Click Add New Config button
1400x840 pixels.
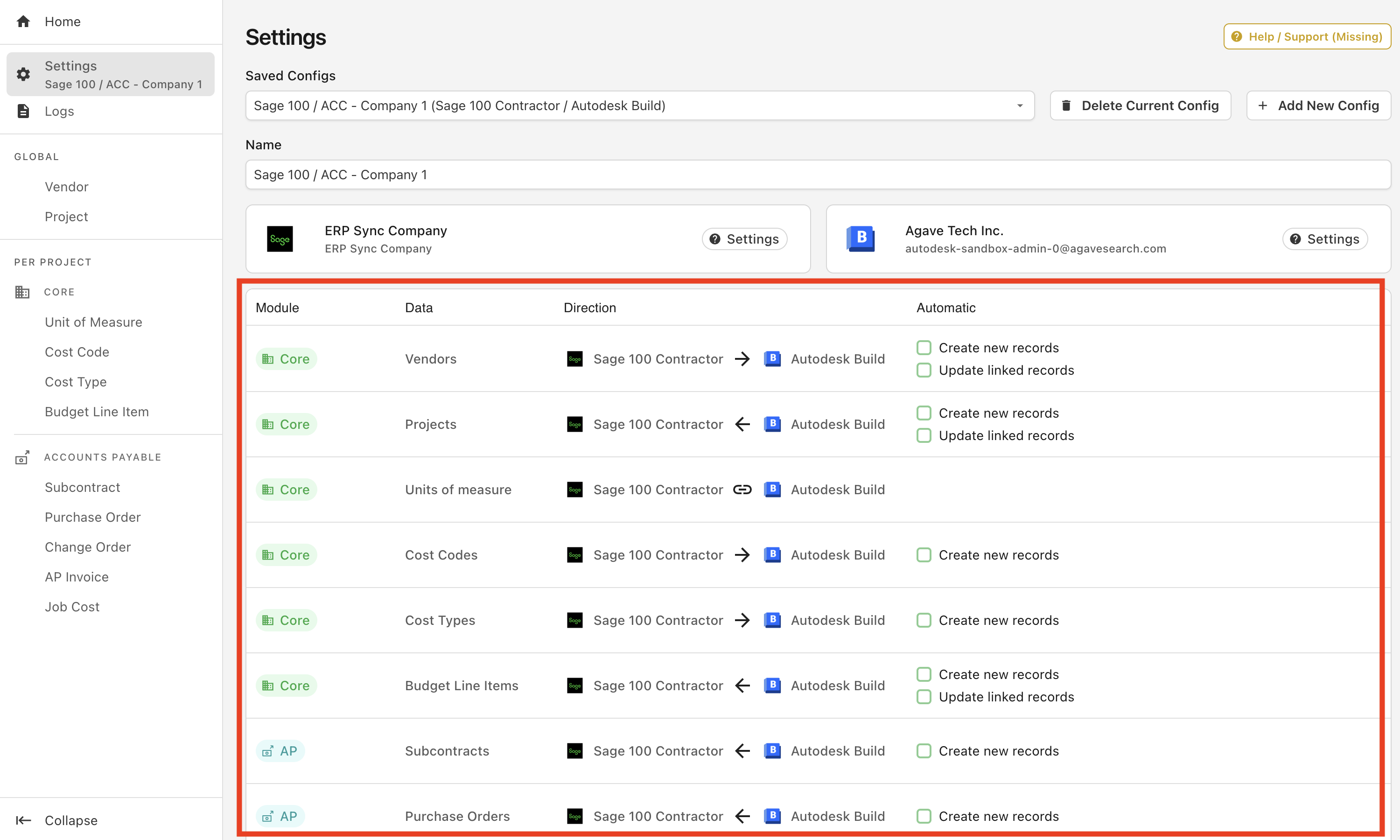(x=1318, y=105)
